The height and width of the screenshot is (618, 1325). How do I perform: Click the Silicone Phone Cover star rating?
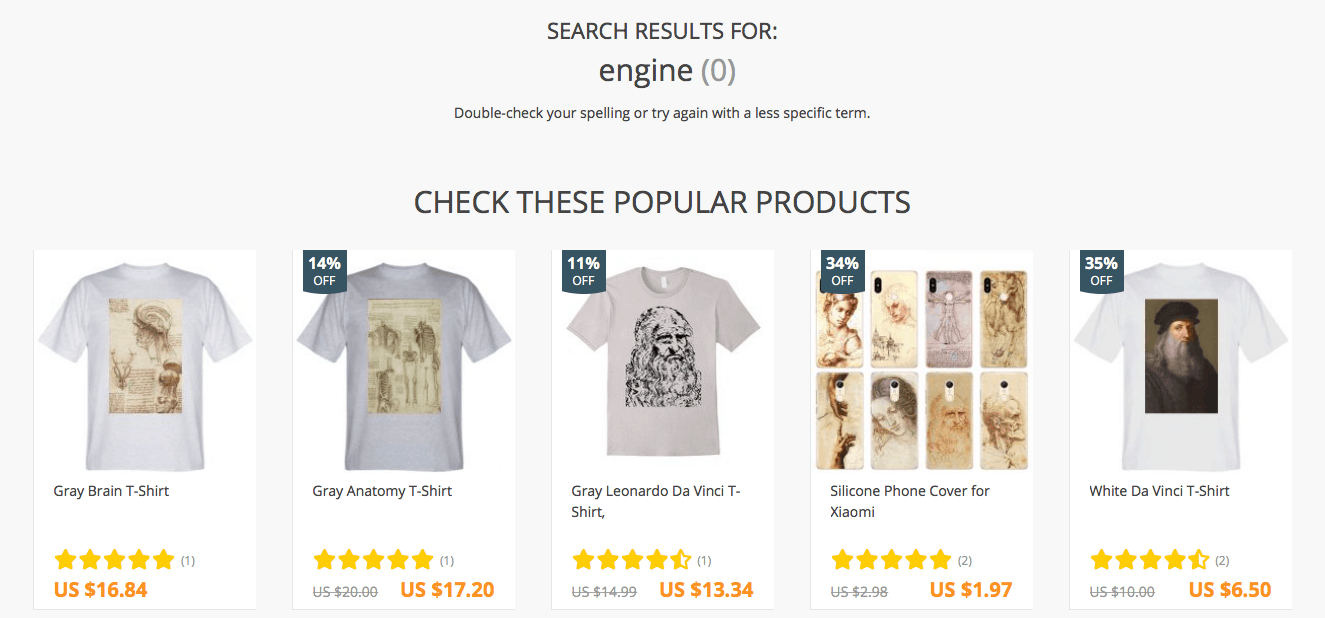pyautogui.click(x=891, y=560)
